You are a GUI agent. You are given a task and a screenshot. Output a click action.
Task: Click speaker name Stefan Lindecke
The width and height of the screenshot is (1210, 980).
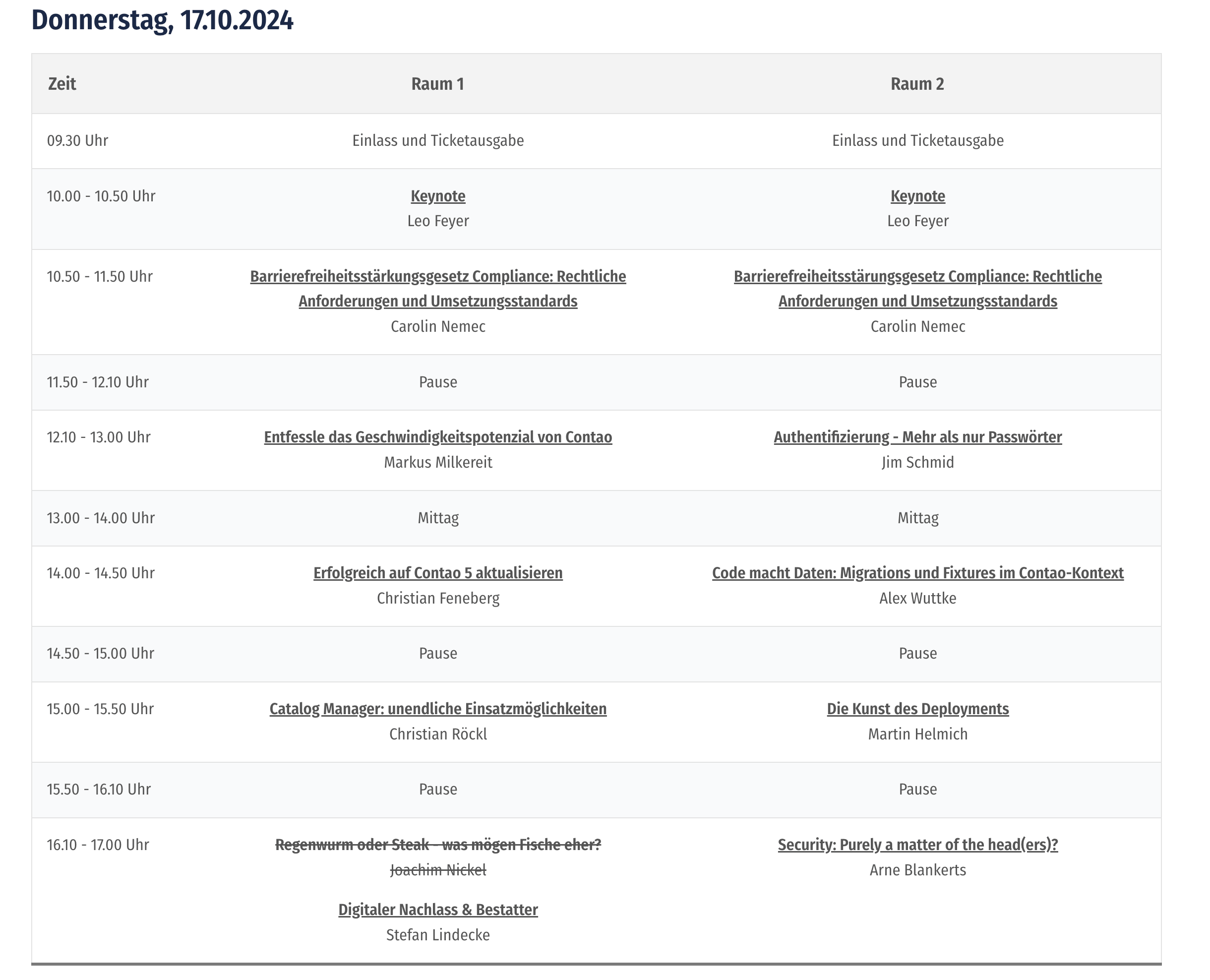pos(438,935)
